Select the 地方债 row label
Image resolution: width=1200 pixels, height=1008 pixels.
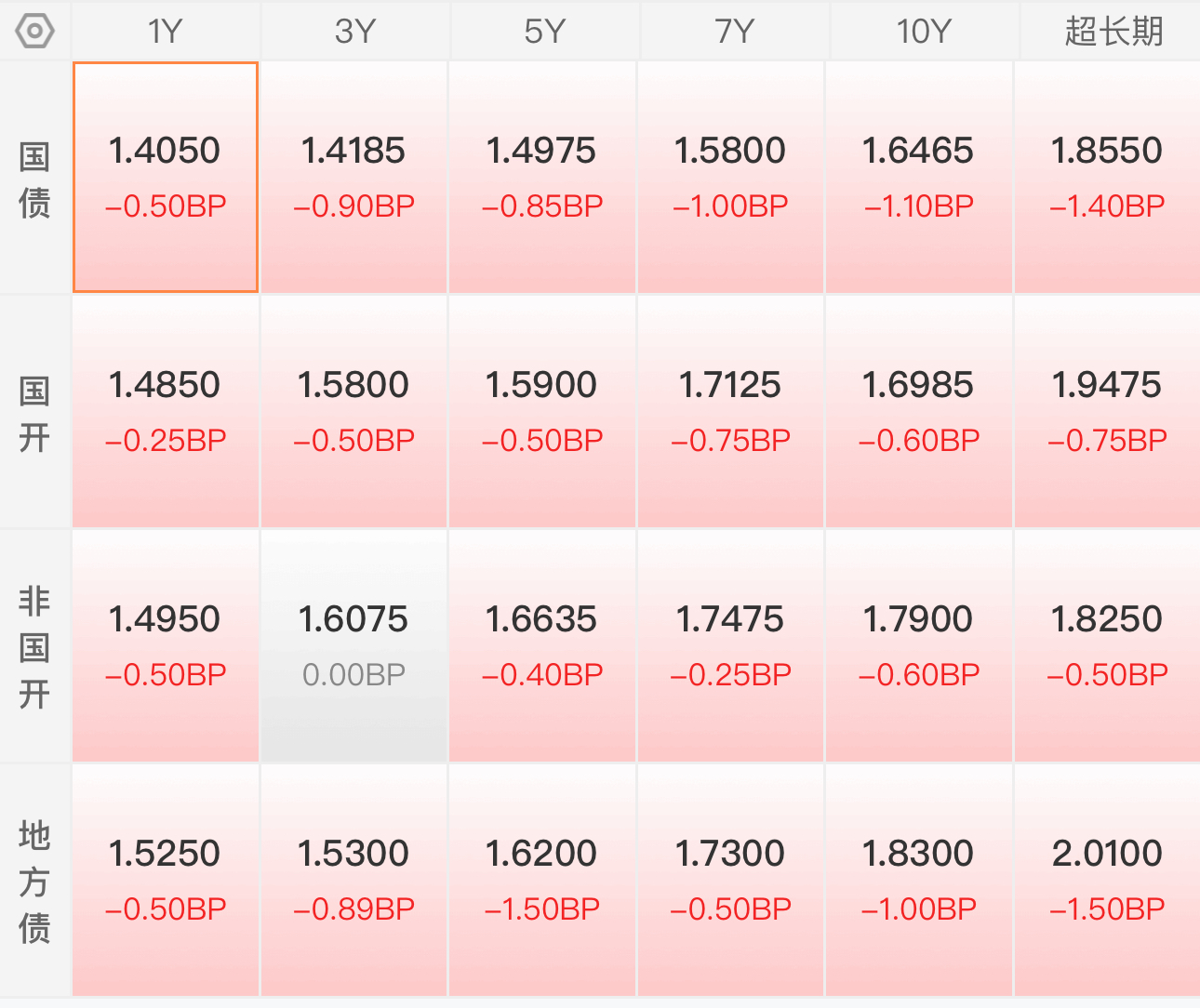35,882
